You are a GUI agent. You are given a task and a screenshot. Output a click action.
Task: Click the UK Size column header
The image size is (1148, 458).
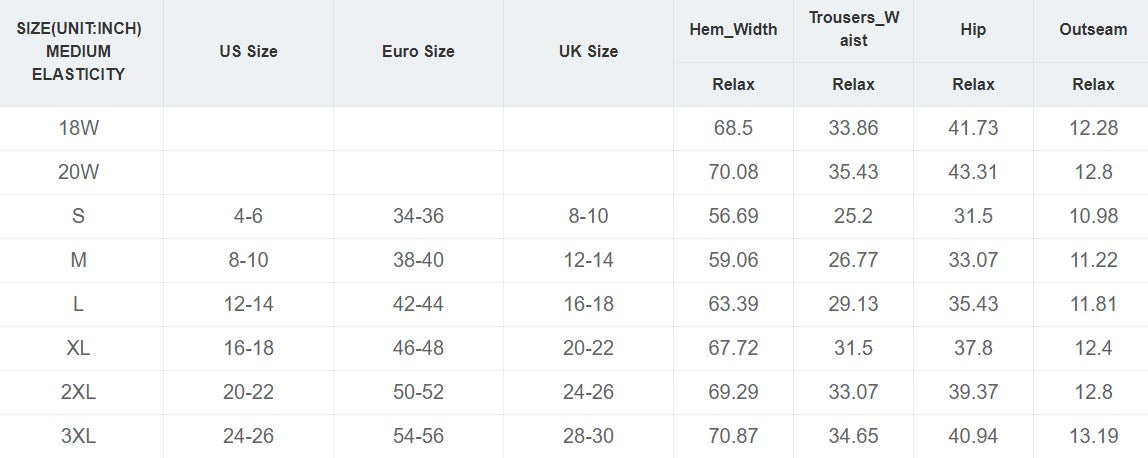pyautogui.click(x=588, y=51)
